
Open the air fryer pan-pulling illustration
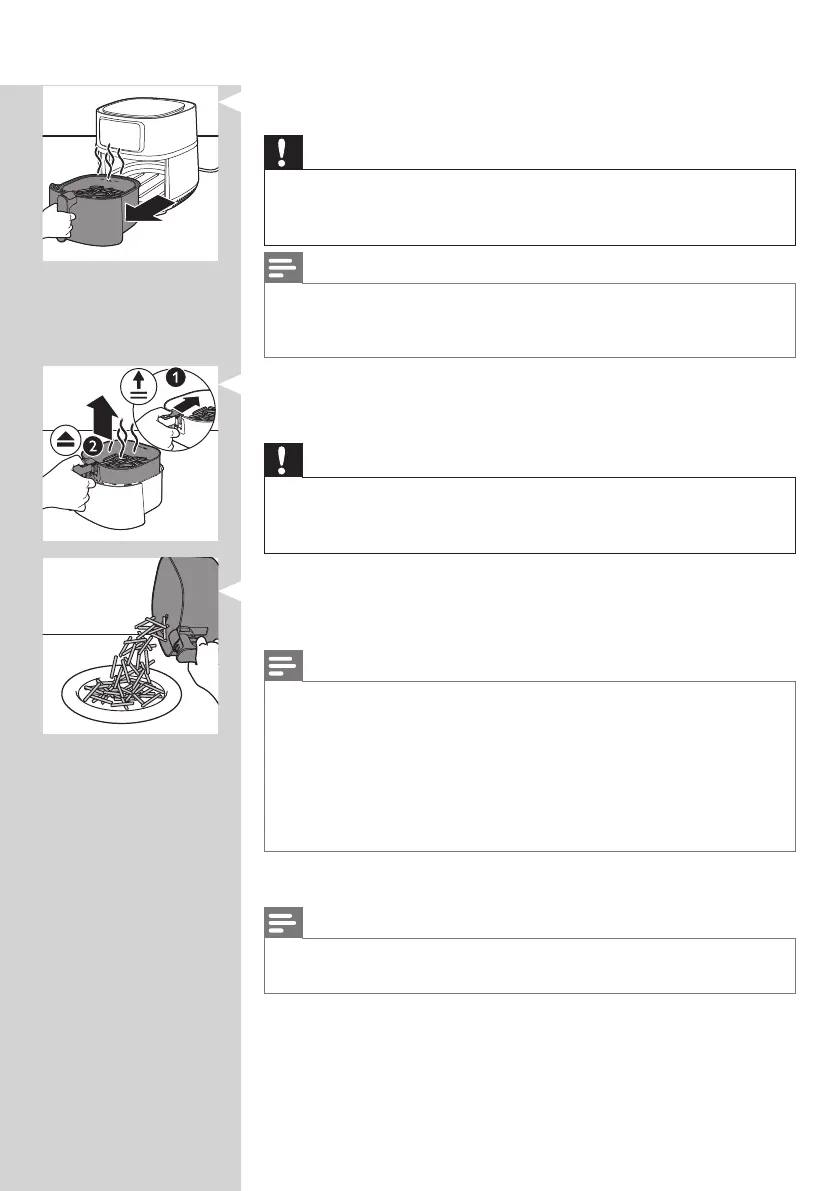131,174
